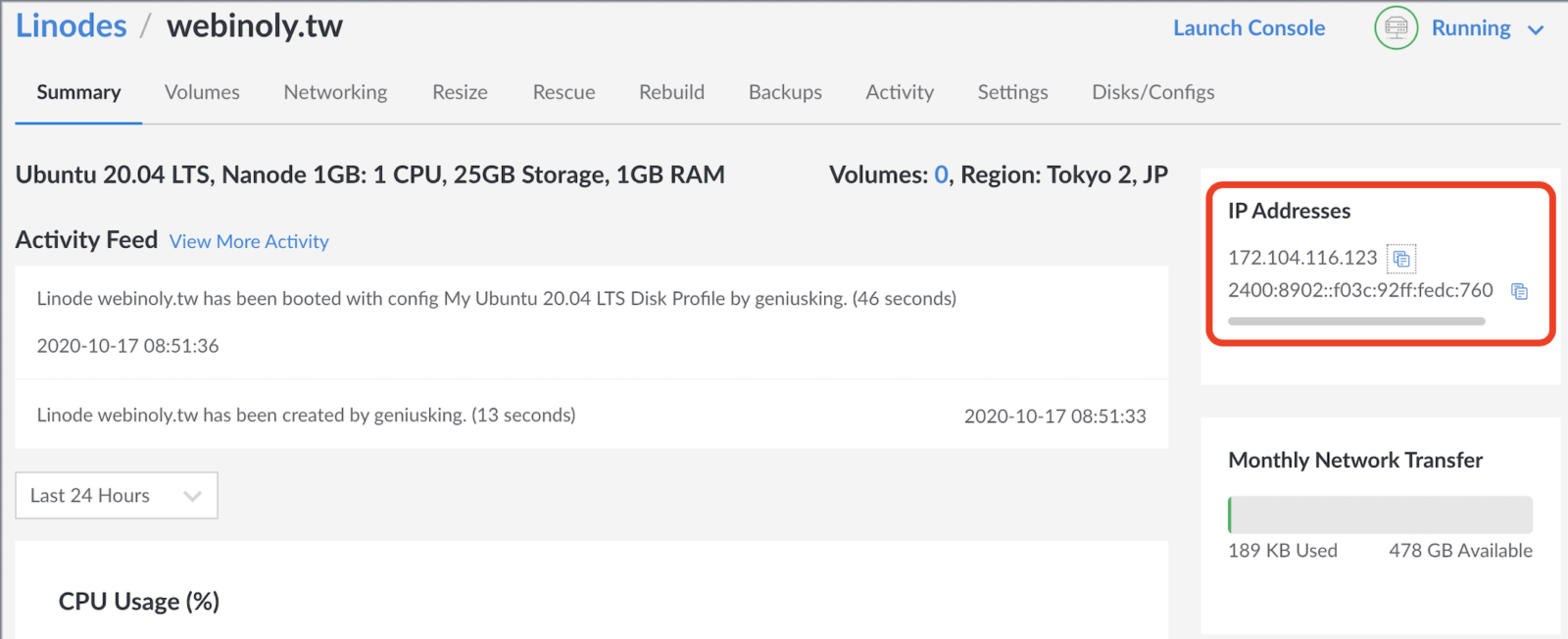Click the Volumes count 0 link
This screenshot has width=1568, height=639.
[x=941, y=175]
